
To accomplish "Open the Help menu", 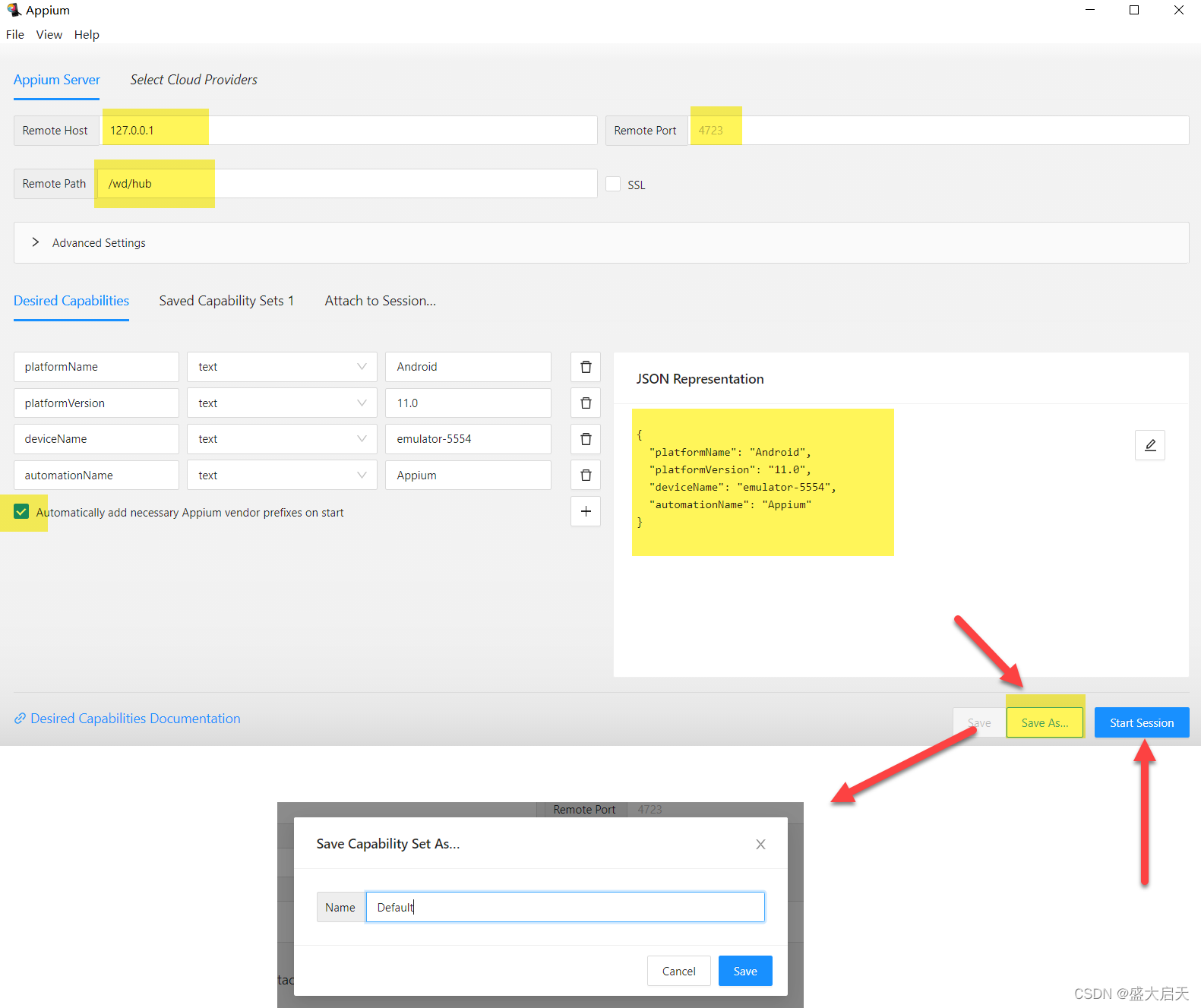I will (x=87, y=35).
